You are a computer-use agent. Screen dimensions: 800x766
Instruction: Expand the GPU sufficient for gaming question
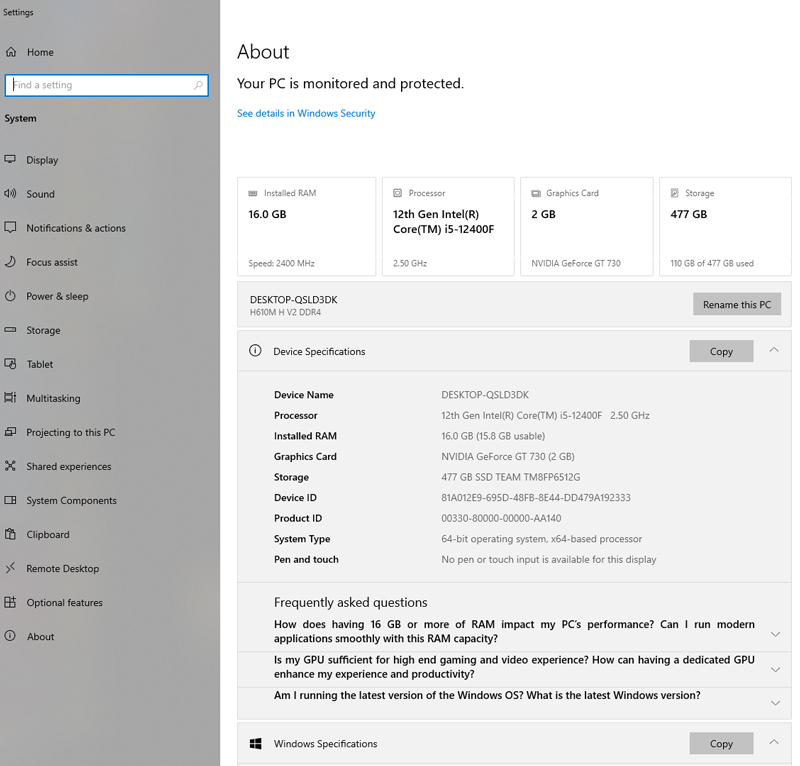776,670
